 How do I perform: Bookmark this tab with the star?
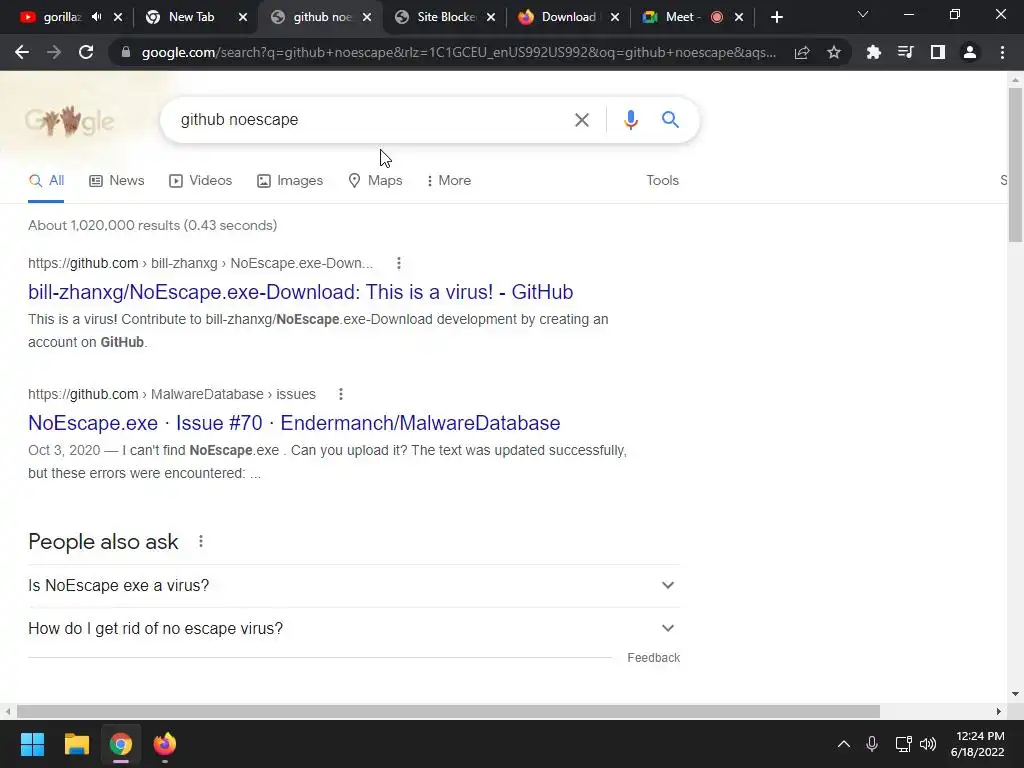tap(834, 52)
